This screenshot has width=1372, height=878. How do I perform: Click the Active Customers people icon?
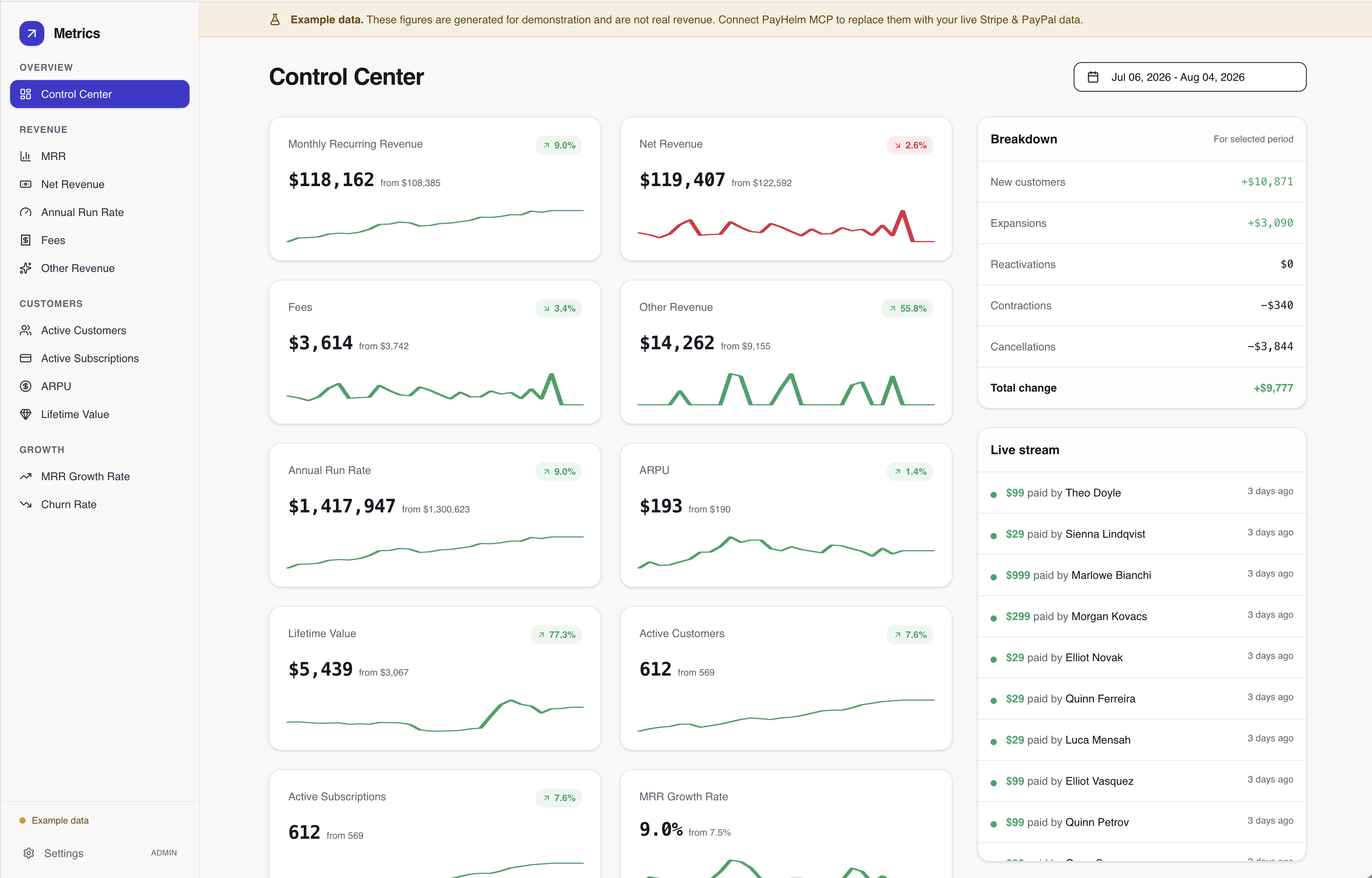[26, 330]
